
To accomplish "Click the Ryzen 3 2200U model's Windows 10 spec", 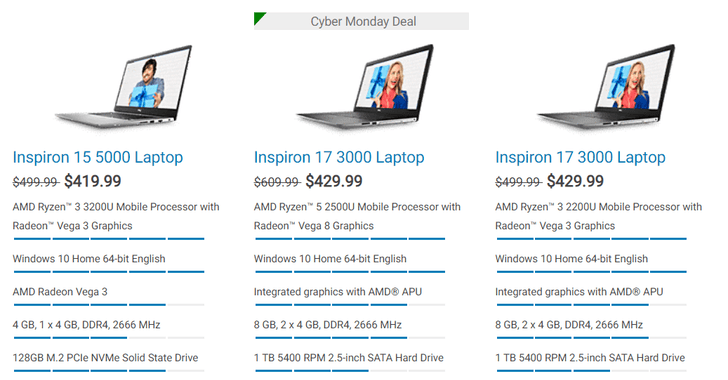I will click(572, 259).
